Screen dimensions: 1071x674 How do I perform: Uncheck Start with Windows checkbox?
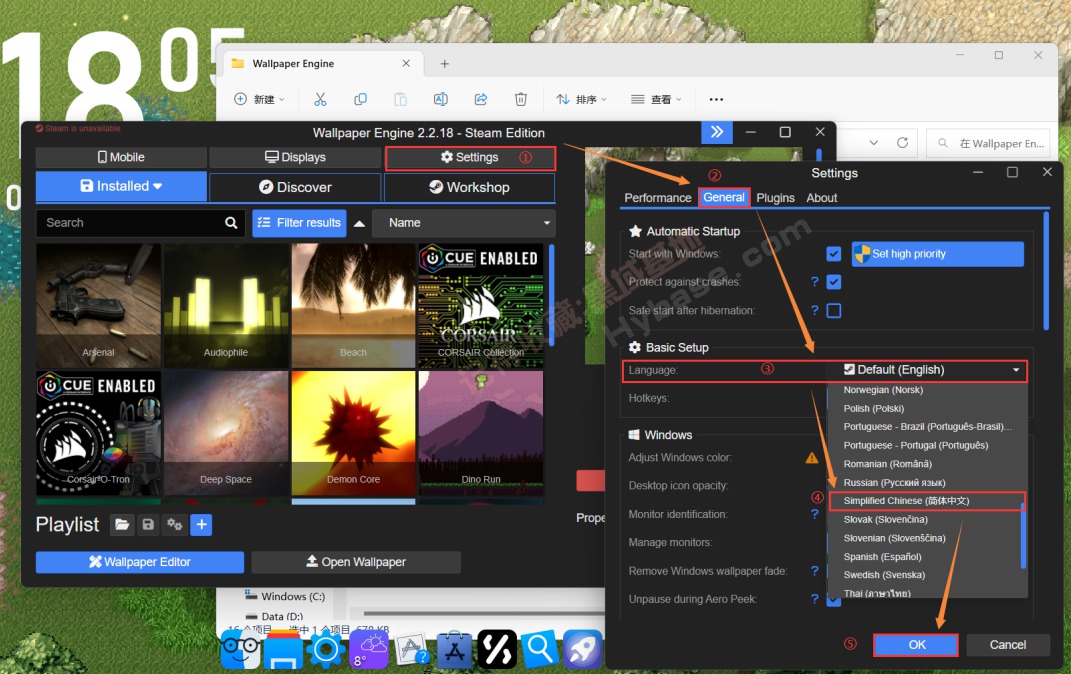833,254
